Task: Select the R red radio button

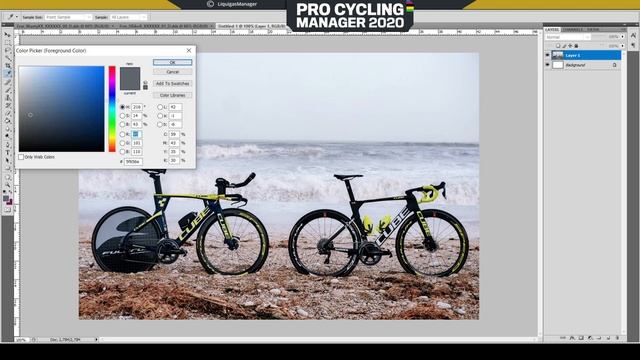Action: (x=122, y=134)
